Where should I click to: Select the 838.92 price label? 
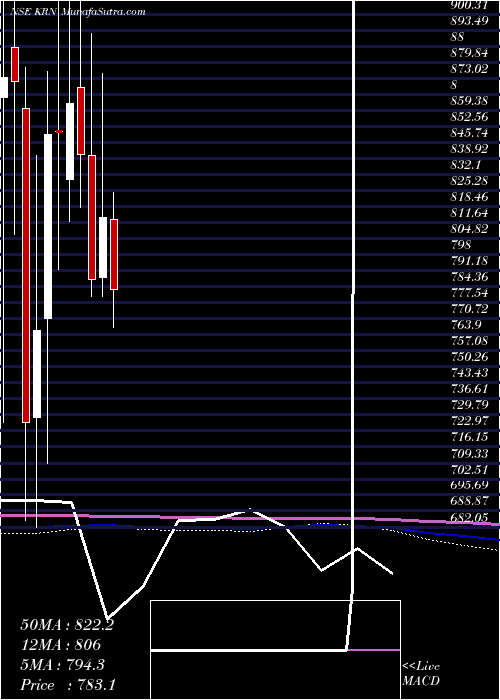[470, 149]
